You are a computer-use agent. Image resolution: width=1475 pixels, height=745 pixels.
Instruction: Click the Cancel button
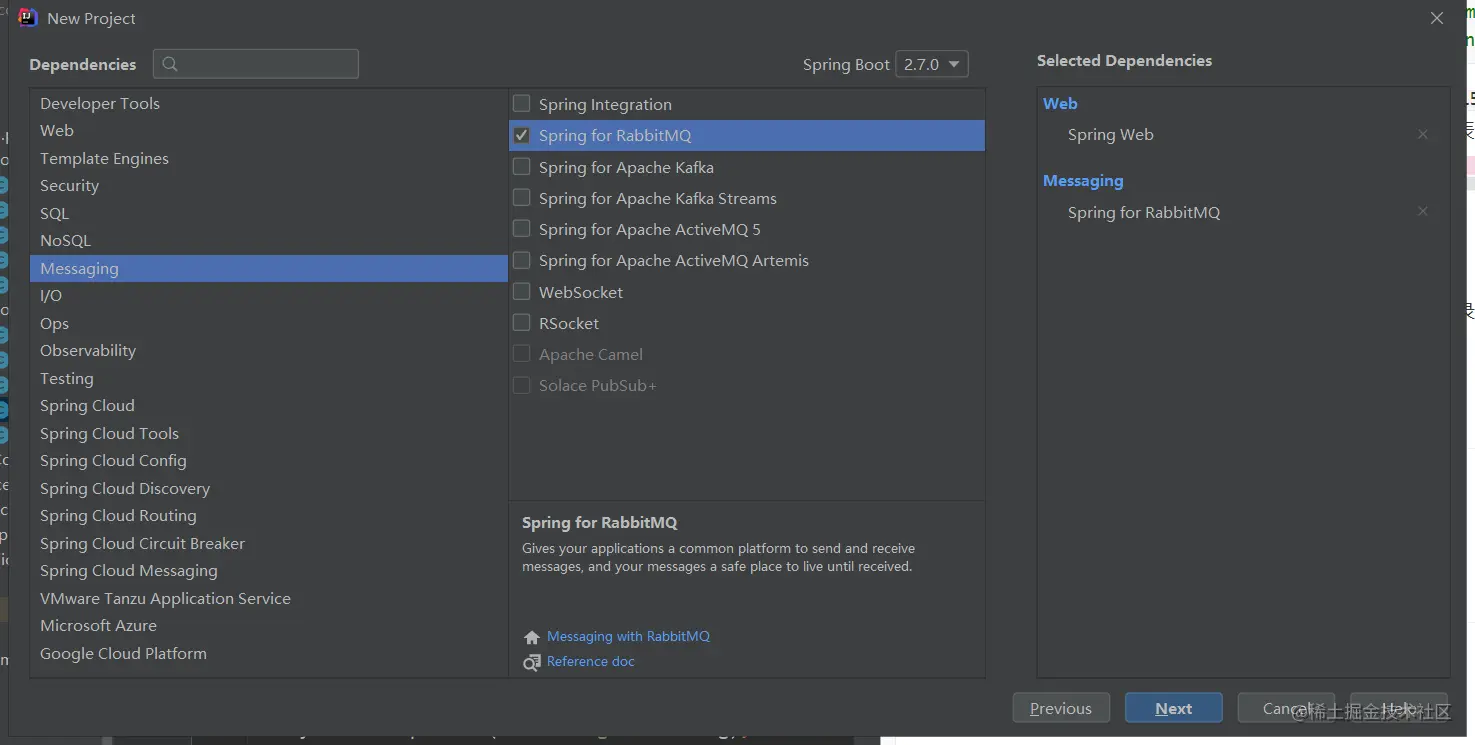tap(1286, 708)
